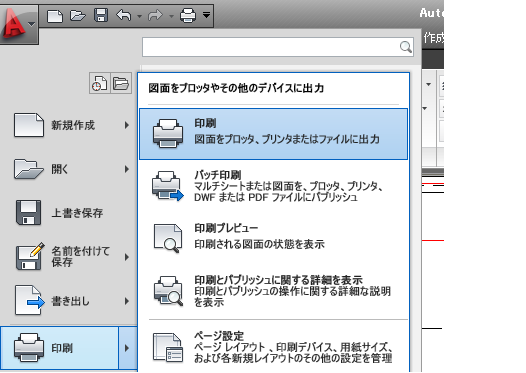Show open documents folder icon button

[121, 83]
